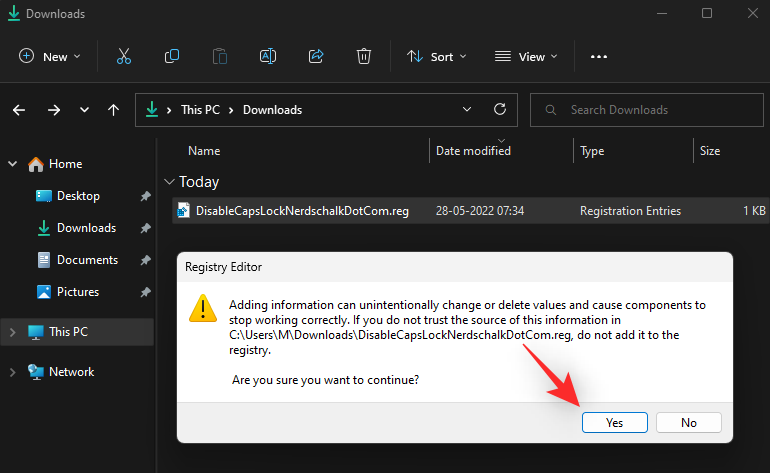This screenshot has width=770, height=473.
Task: Click the Search Downloads field
Action: pyautogui.click(x=647, y=110)
